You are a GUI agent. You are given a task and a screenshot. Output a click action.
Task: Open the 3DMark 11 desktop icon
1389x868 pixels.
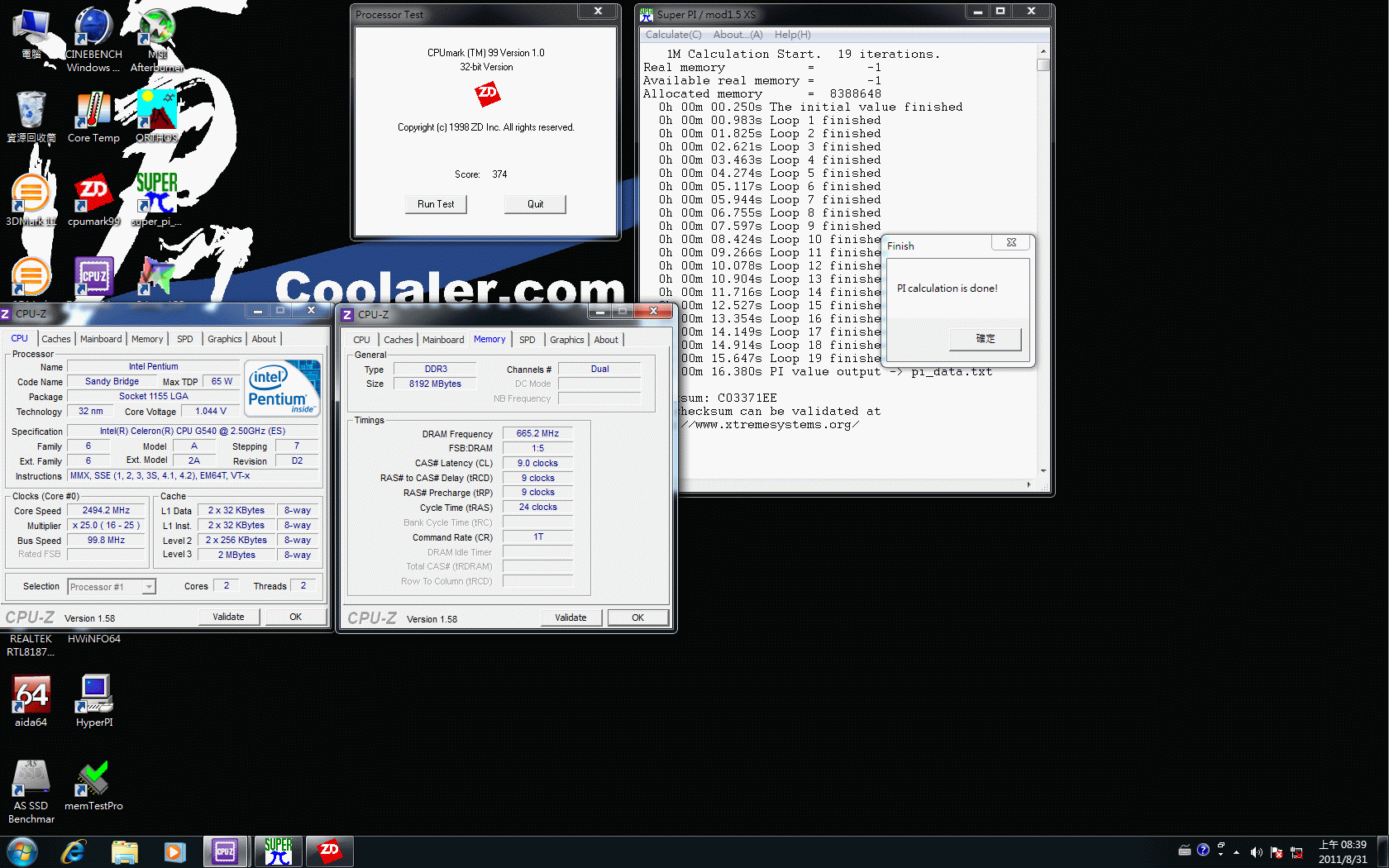pos(31,200)
